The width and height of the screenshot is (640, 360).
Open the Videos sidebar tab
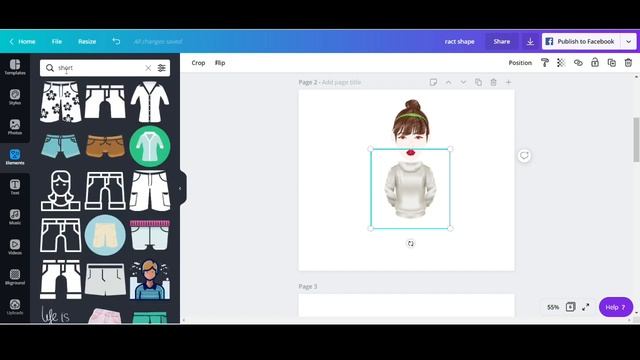[x=15, y=247]
